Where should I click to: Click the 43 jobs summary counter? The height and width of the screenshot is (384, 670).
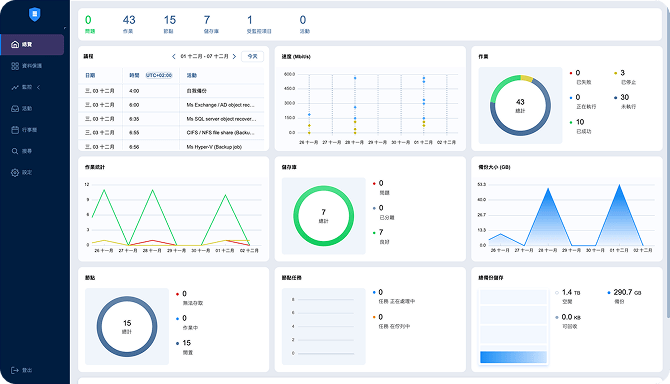coord(129,24)
